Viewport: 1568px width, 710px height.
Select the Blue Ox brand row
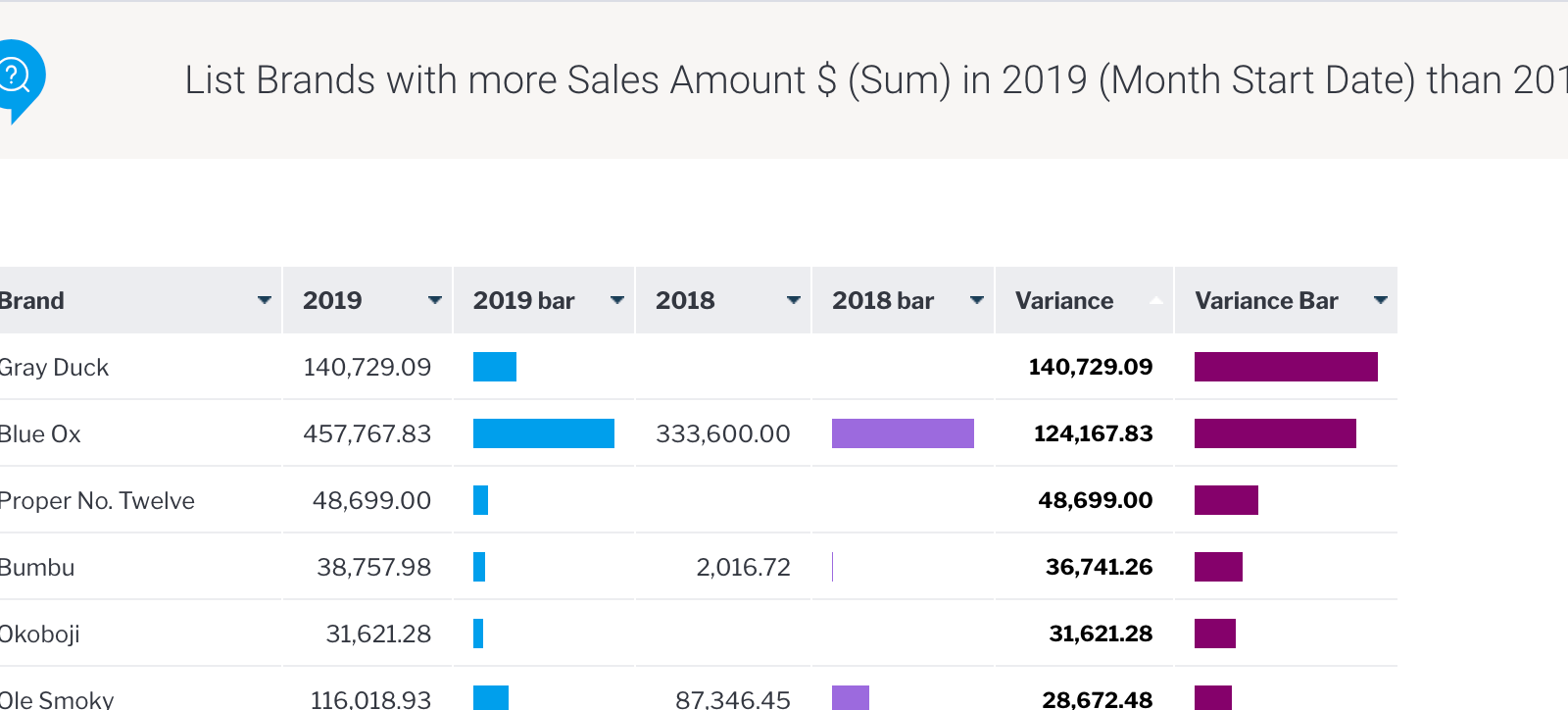pyautogui.click(x=40, y=434)
